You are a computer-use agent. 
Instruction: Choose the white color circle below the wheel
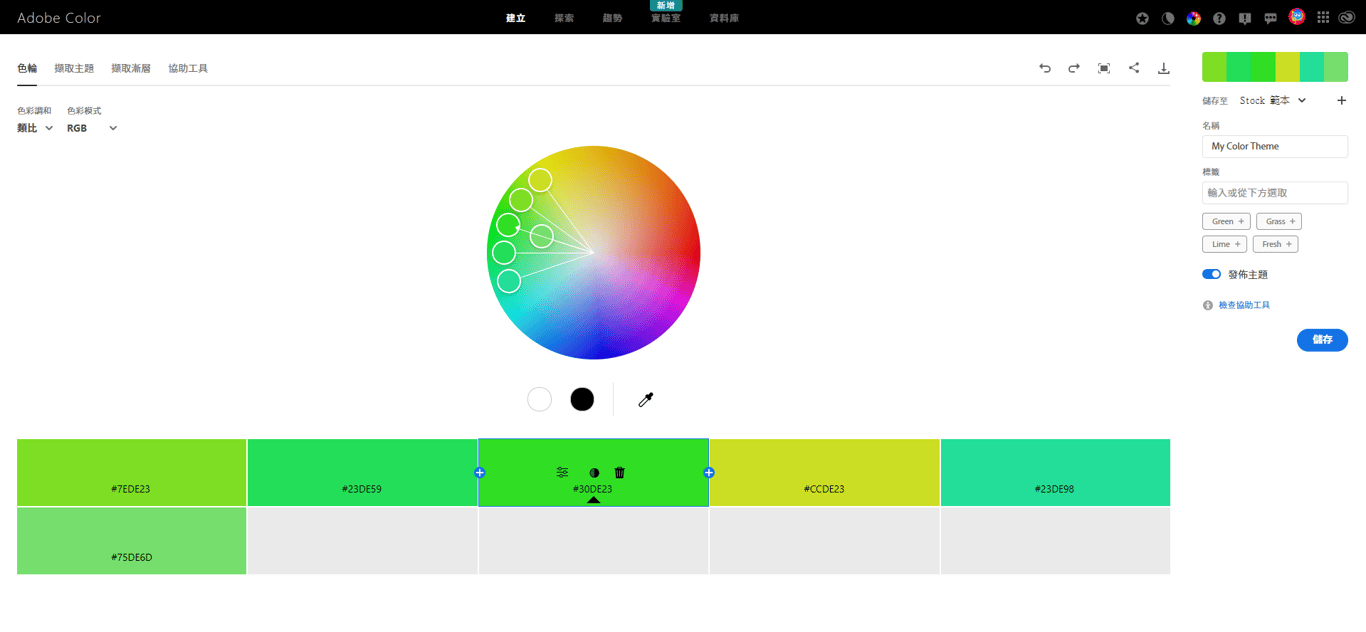(539, 399)
